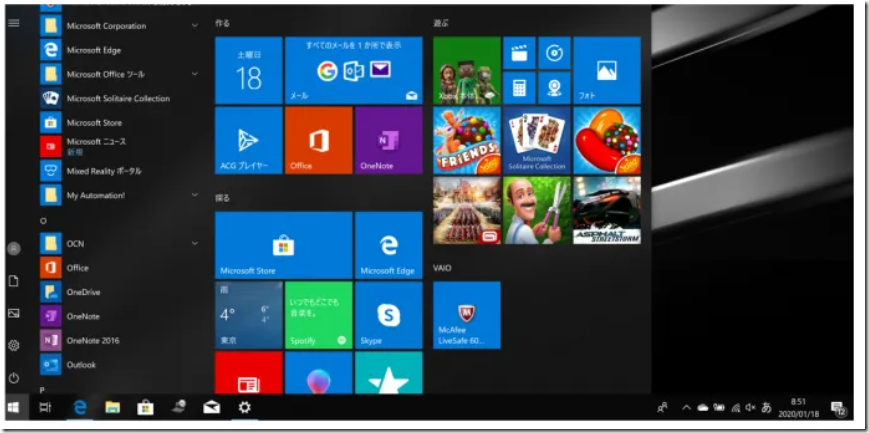Toggle the あ IME input mode indicator
This screenshot has width=869, height=433.
[766, 408]
